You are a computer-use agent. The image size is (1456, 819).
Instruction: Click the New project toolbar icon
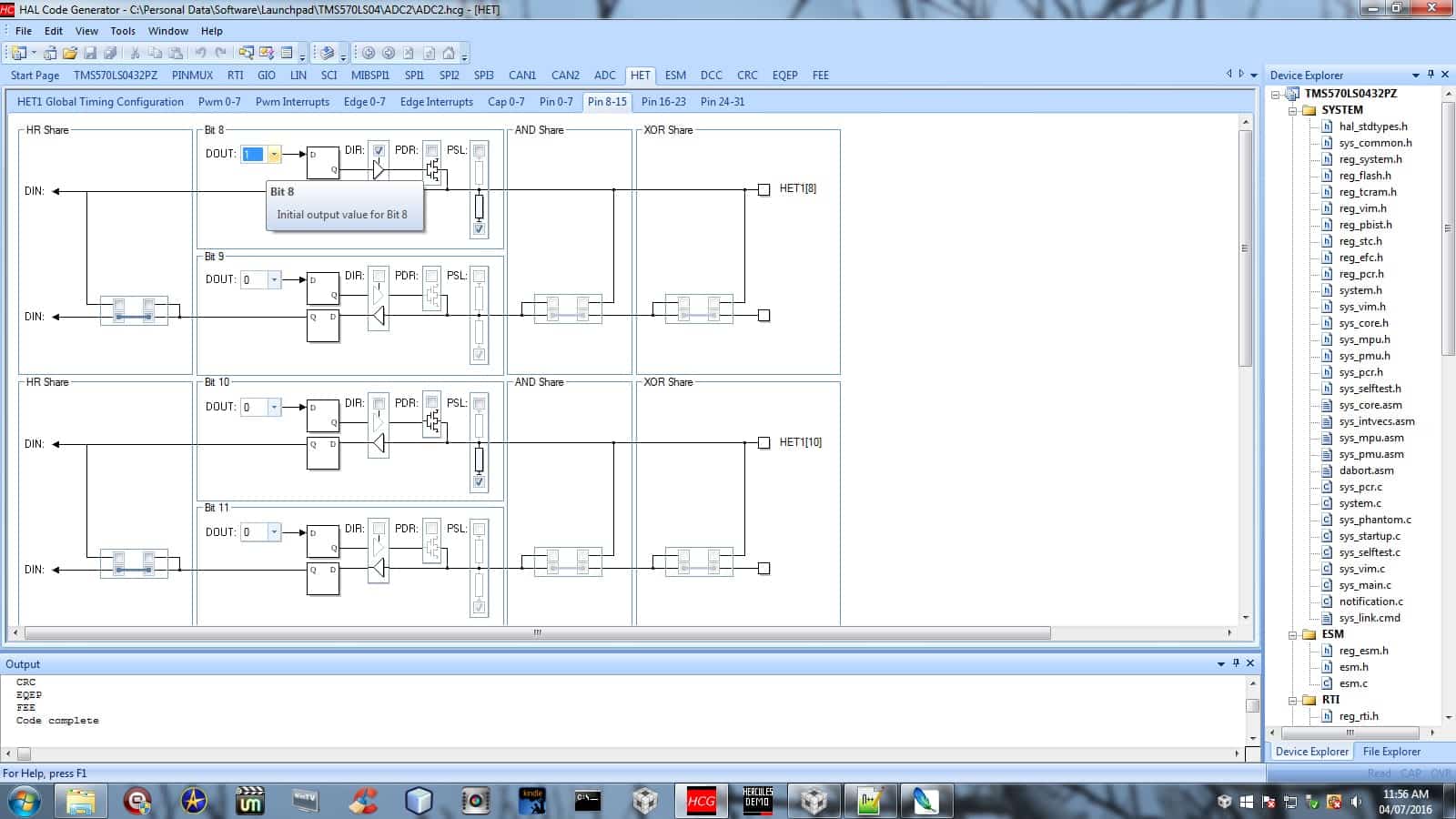(18, 53)
